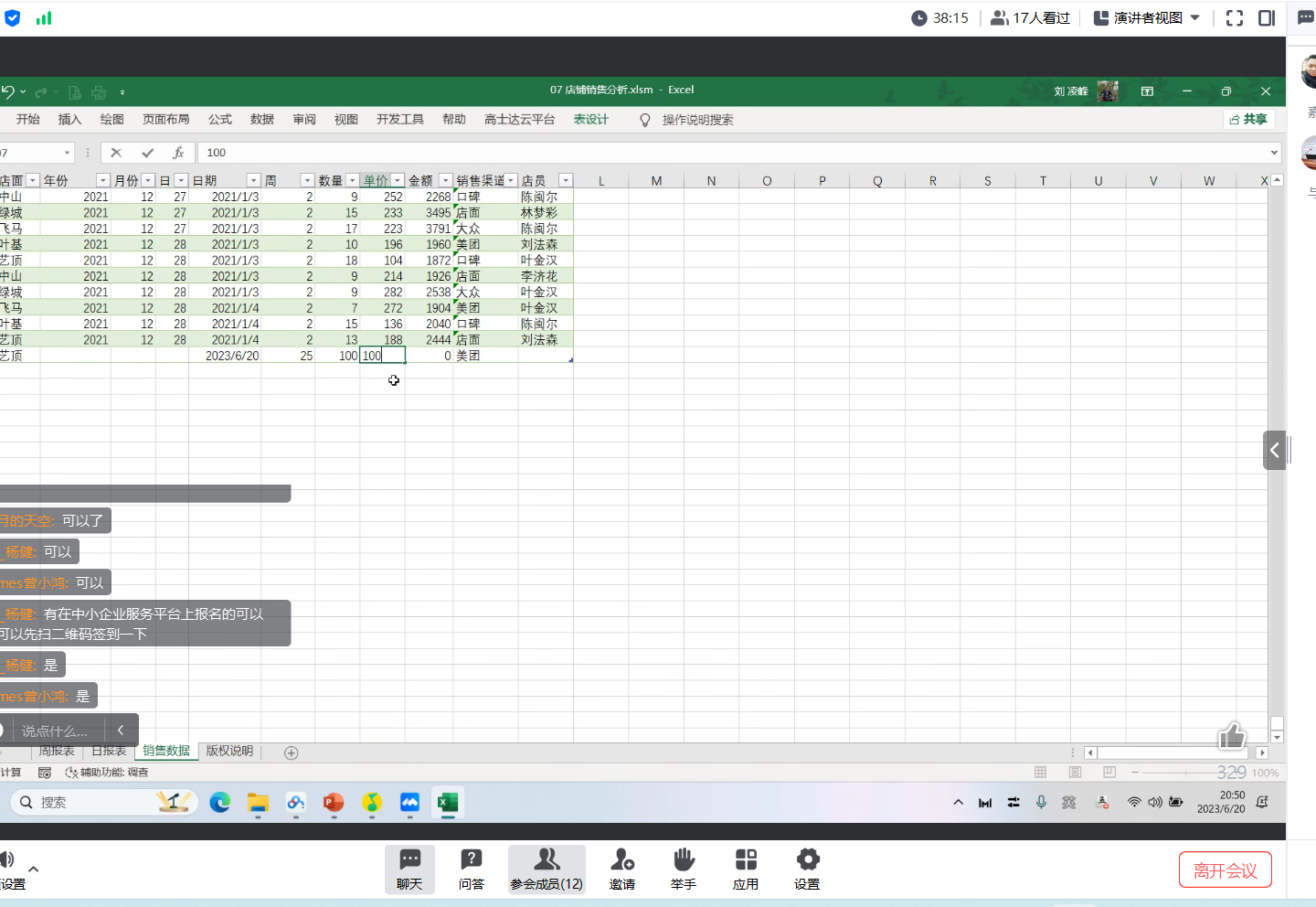This screenshot has width=1316, height=907.
Task: Click the Windows taskbar 搜索 box
Action: (105, 803)
